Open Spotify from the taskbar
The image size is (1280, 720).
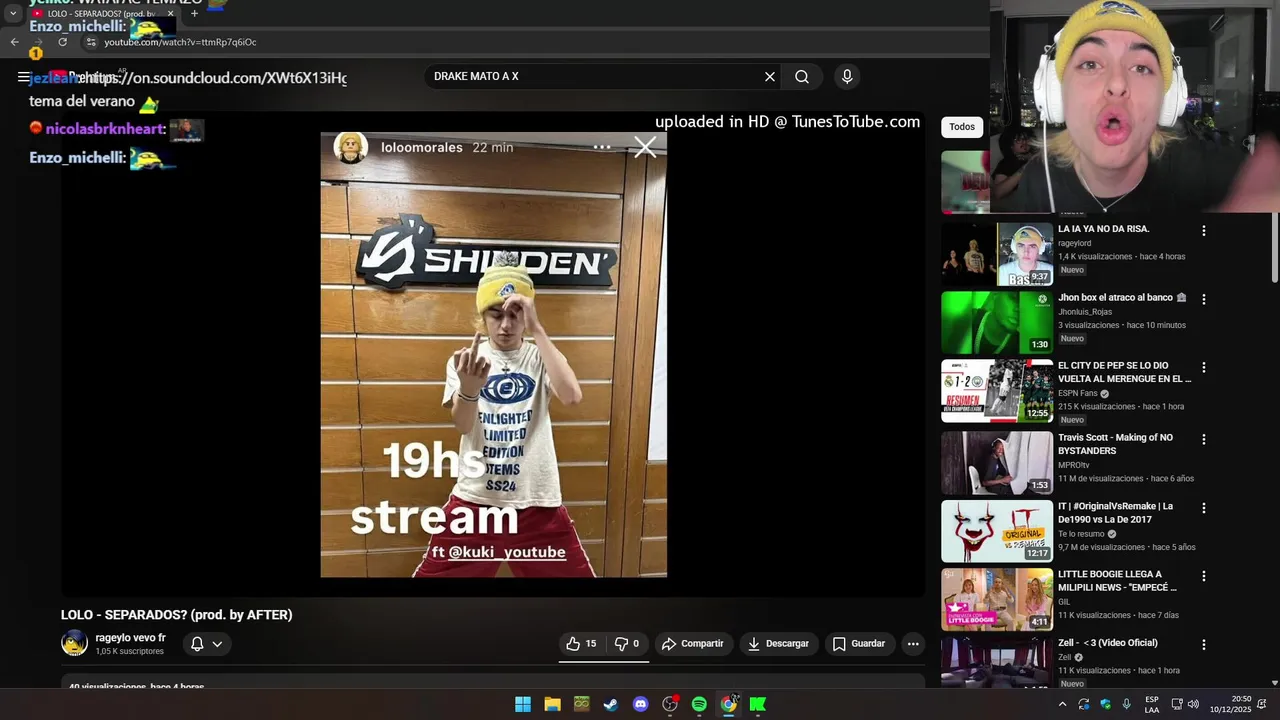tap(699, 704)
